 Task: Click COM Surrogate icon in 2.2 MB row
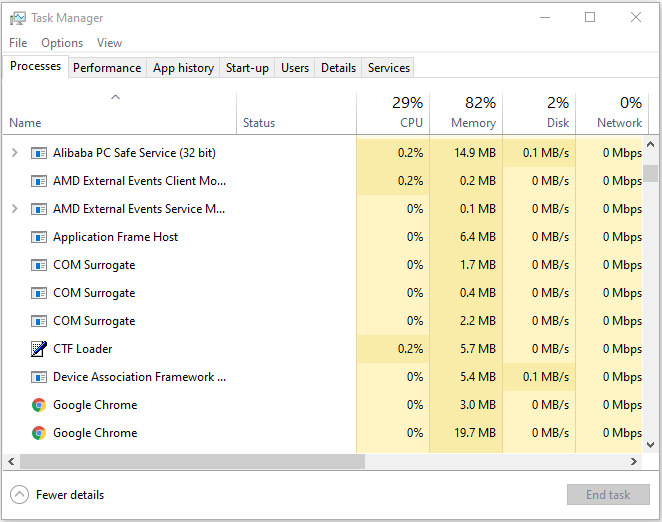point(39,321)
